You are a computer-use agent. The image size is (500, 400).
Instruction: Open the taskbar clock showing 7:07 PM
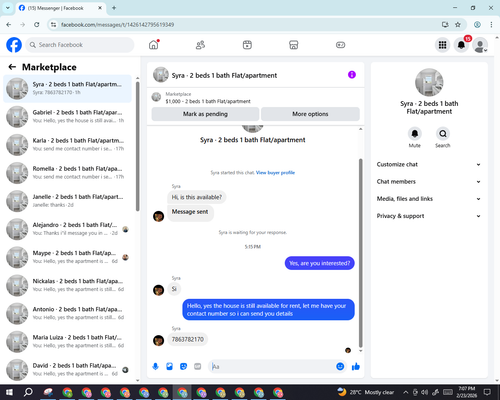click(x=467, y=392)
